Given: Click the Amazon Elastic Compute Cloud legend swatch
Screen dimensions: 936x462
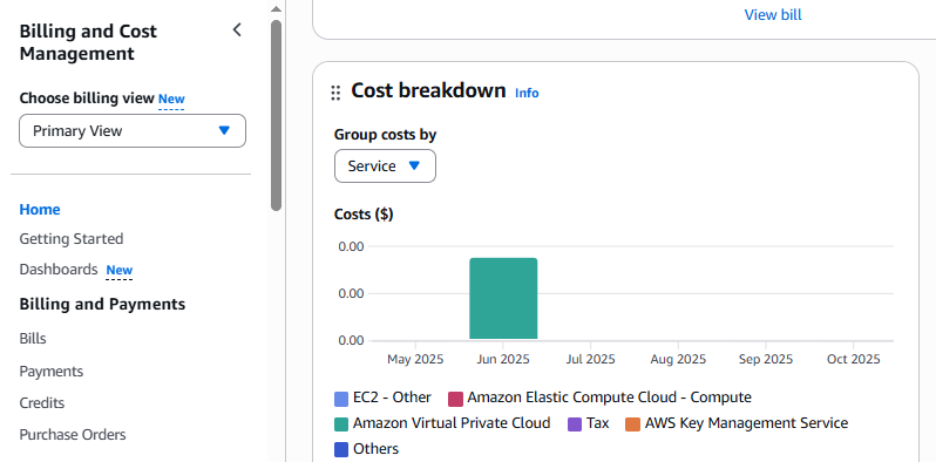Looking at the screenshot, I should 456,398.
